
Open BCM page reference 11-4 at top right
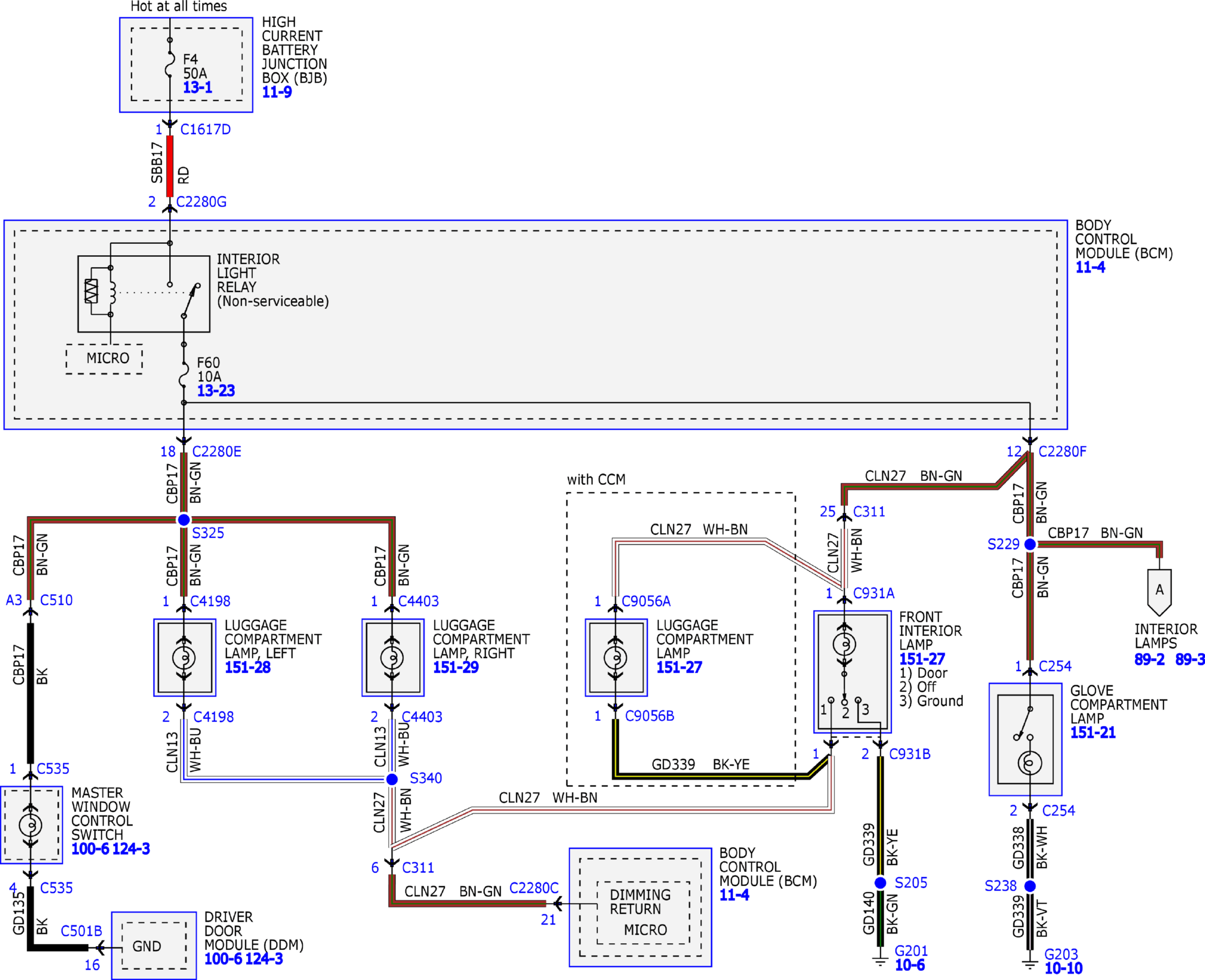pos(1090,268)
